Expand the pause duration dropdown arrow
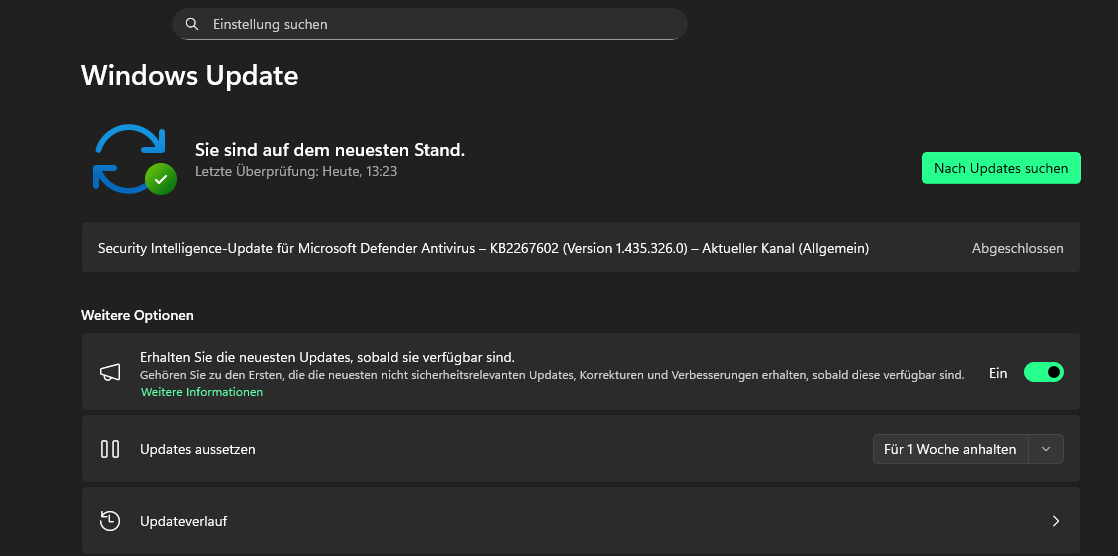This screenshot has width=1118, height=556. coord(1046,449)
